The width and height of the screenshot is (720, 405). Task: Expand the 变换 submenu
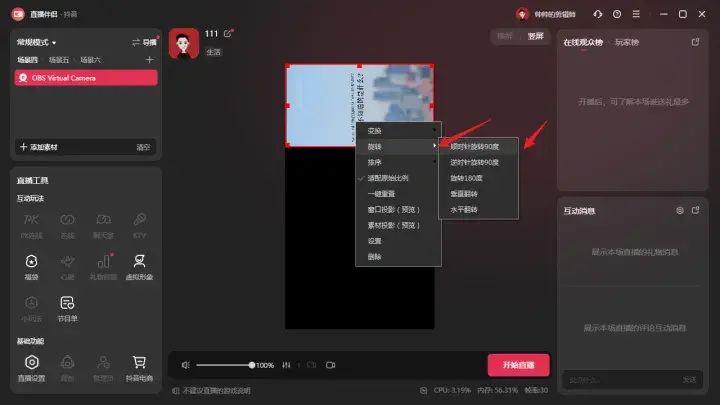[399, 131]
